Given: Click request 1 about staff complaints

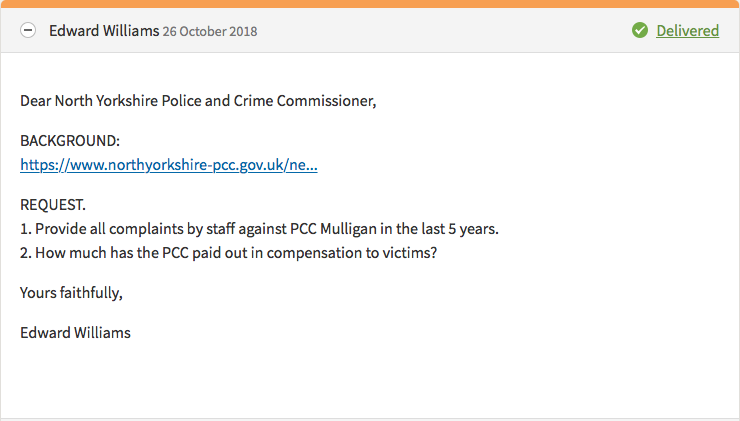Looking at the screenshot, I should pyautogui.click(x=259, y=229).
